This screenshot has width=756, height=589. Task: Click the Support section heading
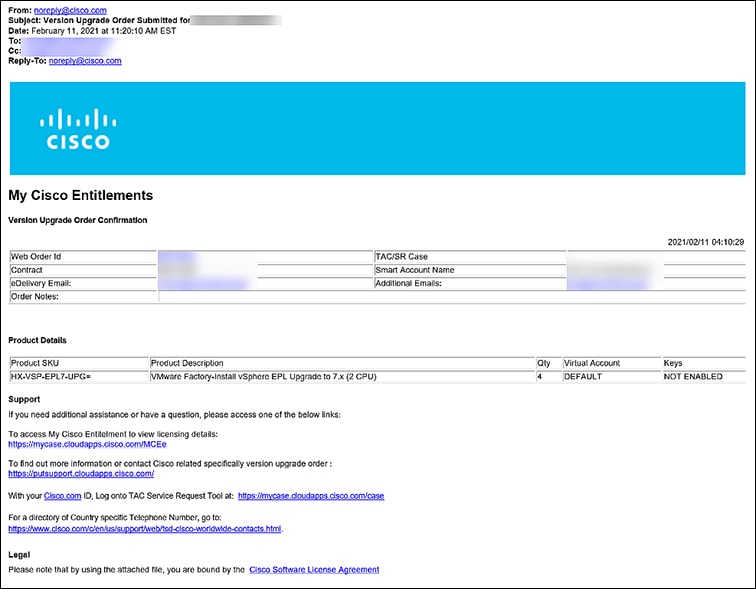(x=24, y=400)
